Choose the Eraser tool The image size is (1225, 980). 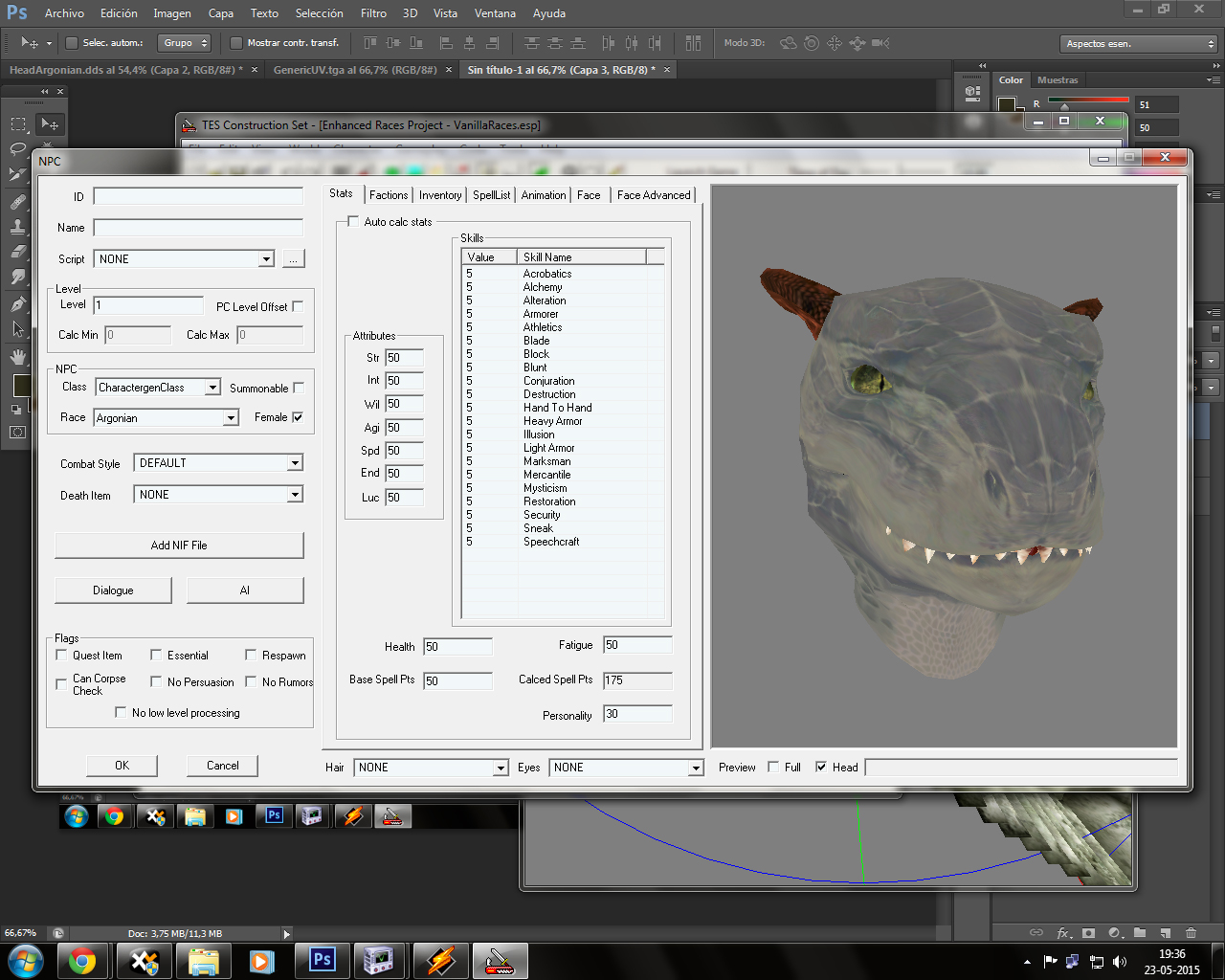tap(18, 253)
